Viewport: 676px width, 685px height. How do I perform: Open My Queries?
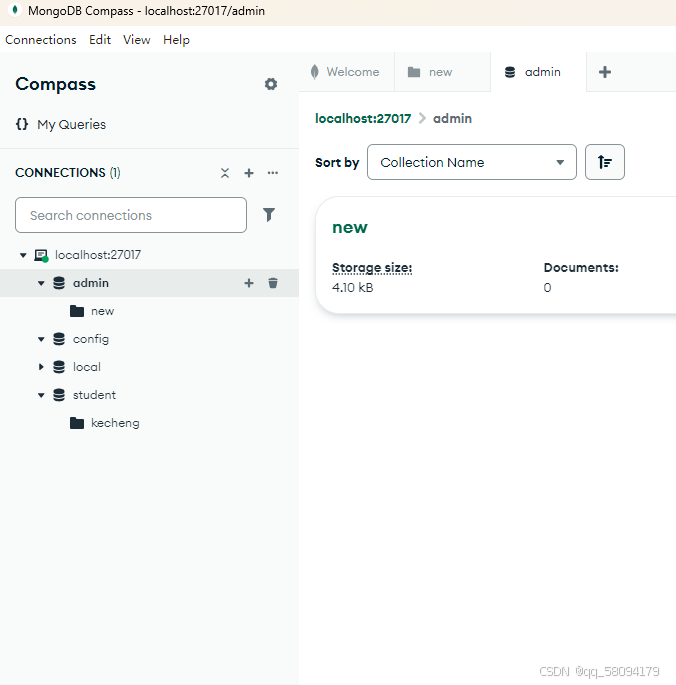coord(72,125)
